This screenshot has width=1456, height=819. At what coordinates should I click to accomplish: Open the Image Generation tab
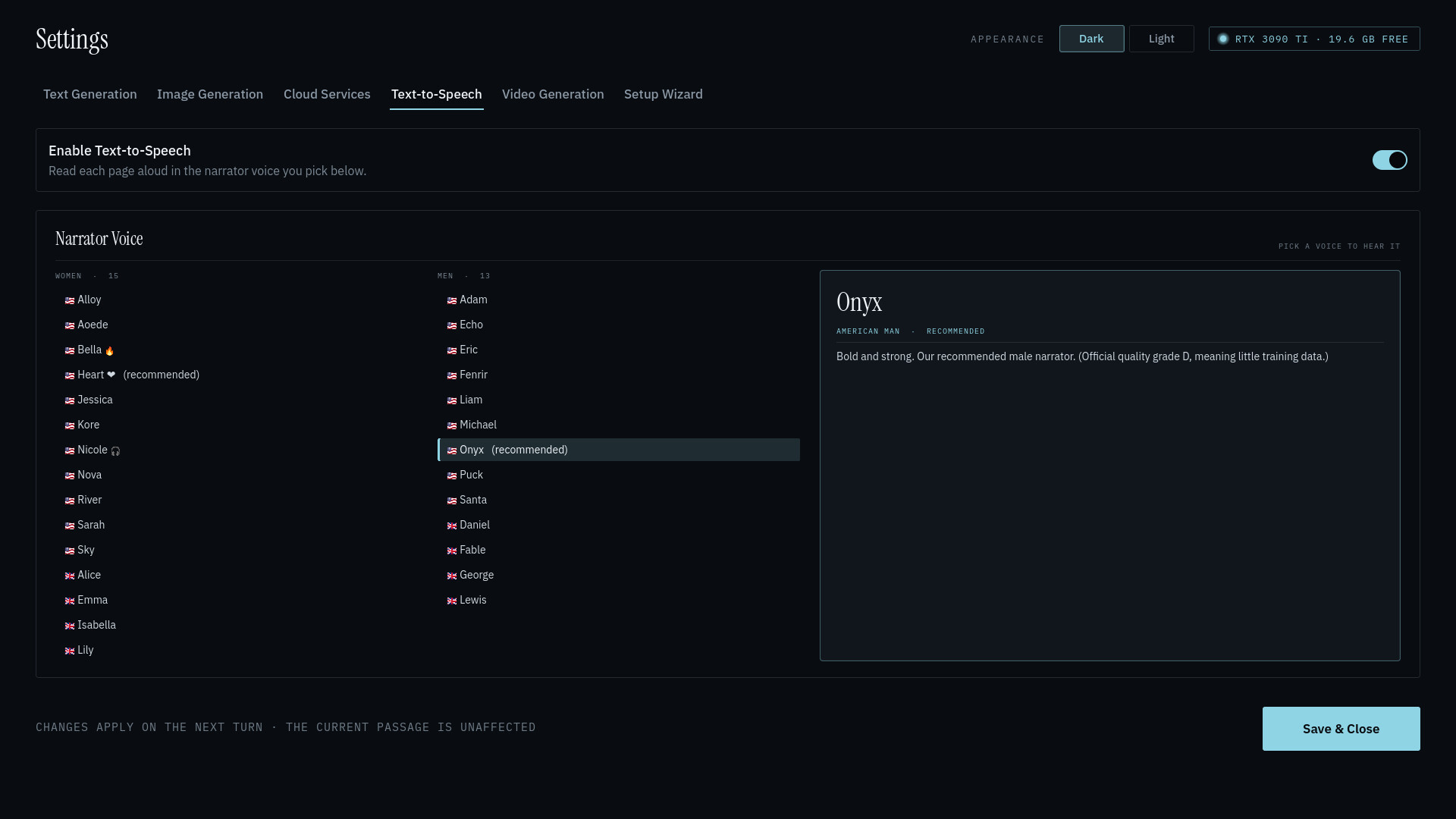click(210, 94)
